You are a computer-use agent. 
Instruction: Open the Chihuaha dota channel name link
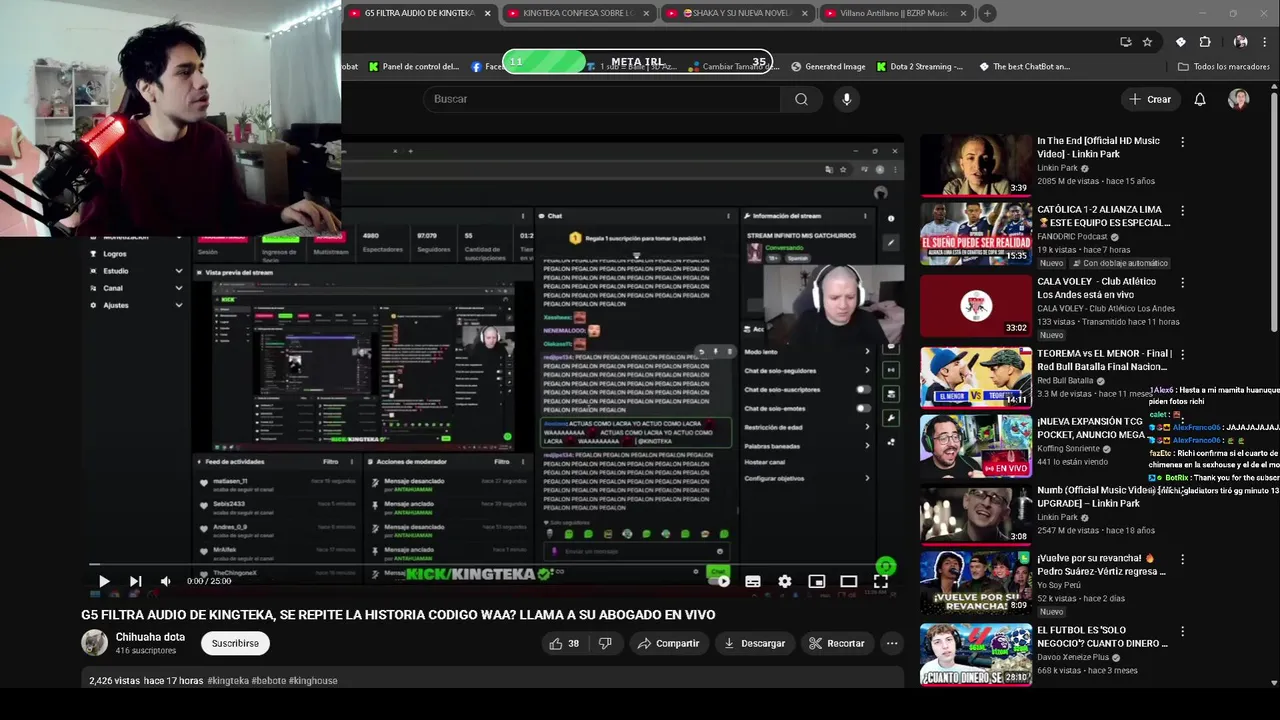(x=150, y=637)
